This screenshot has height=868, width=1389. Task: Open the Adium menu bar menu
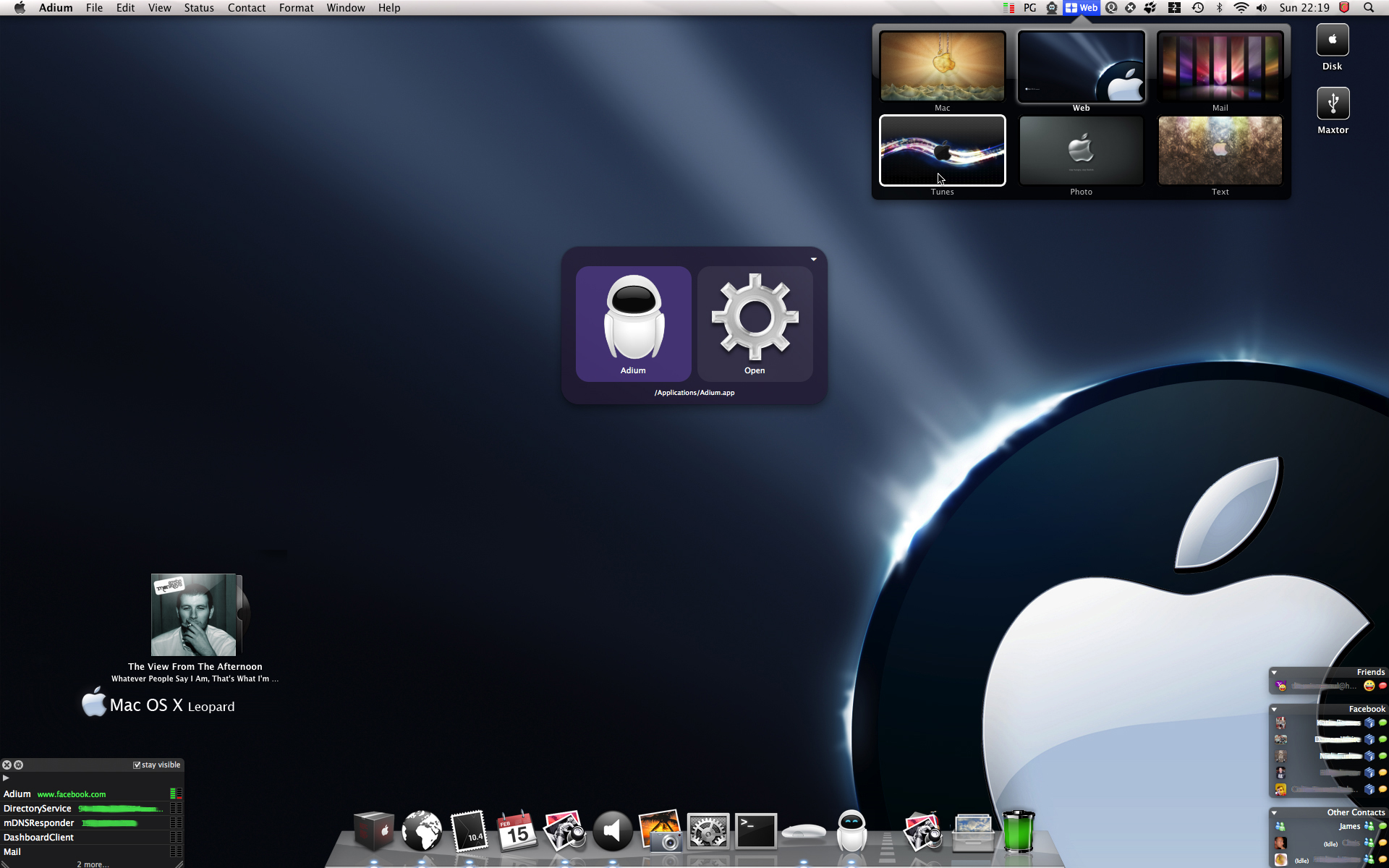(x=56, y=8)
